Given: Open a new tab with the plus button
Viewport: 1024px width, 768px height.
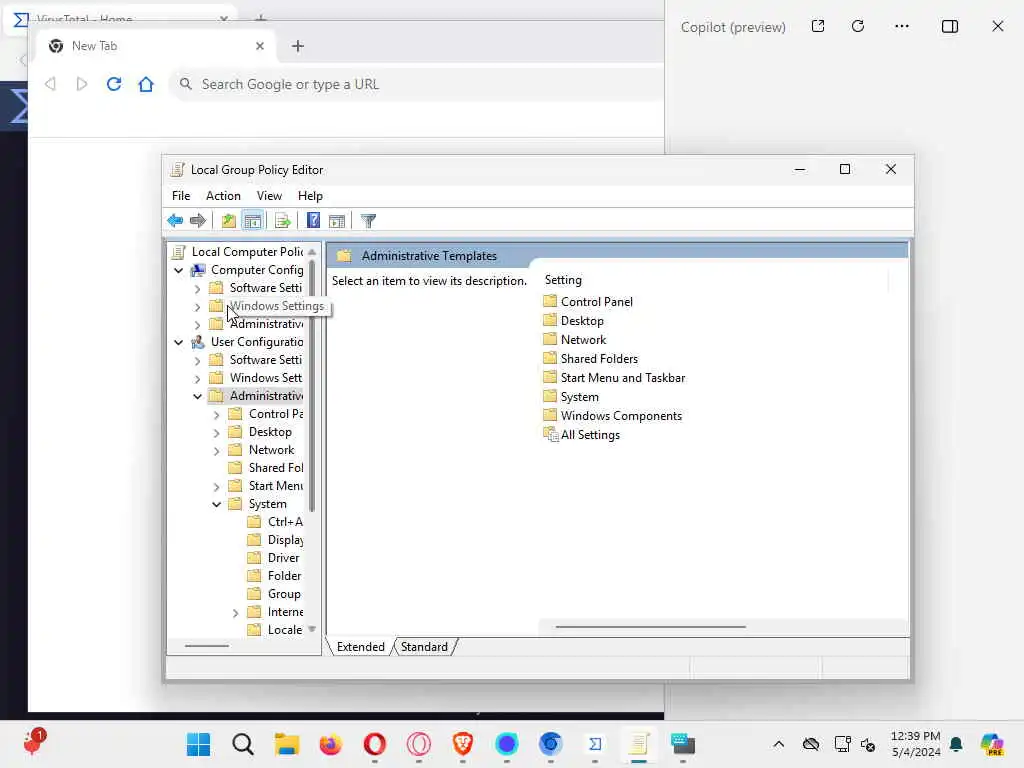Looking at the screenshot, I should pyautogui.click(x=298, y=46).
